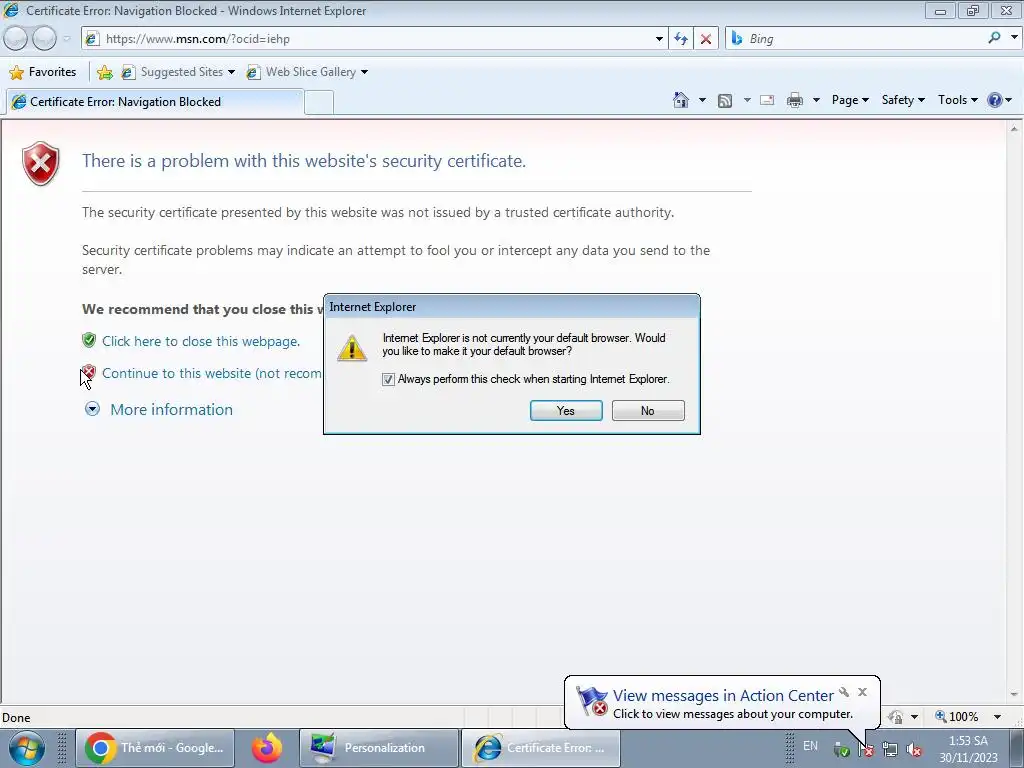Screen dimensions: 1024x768
Task: Expand the Web Slice Gallery dropdown
Action: [364, 72]
